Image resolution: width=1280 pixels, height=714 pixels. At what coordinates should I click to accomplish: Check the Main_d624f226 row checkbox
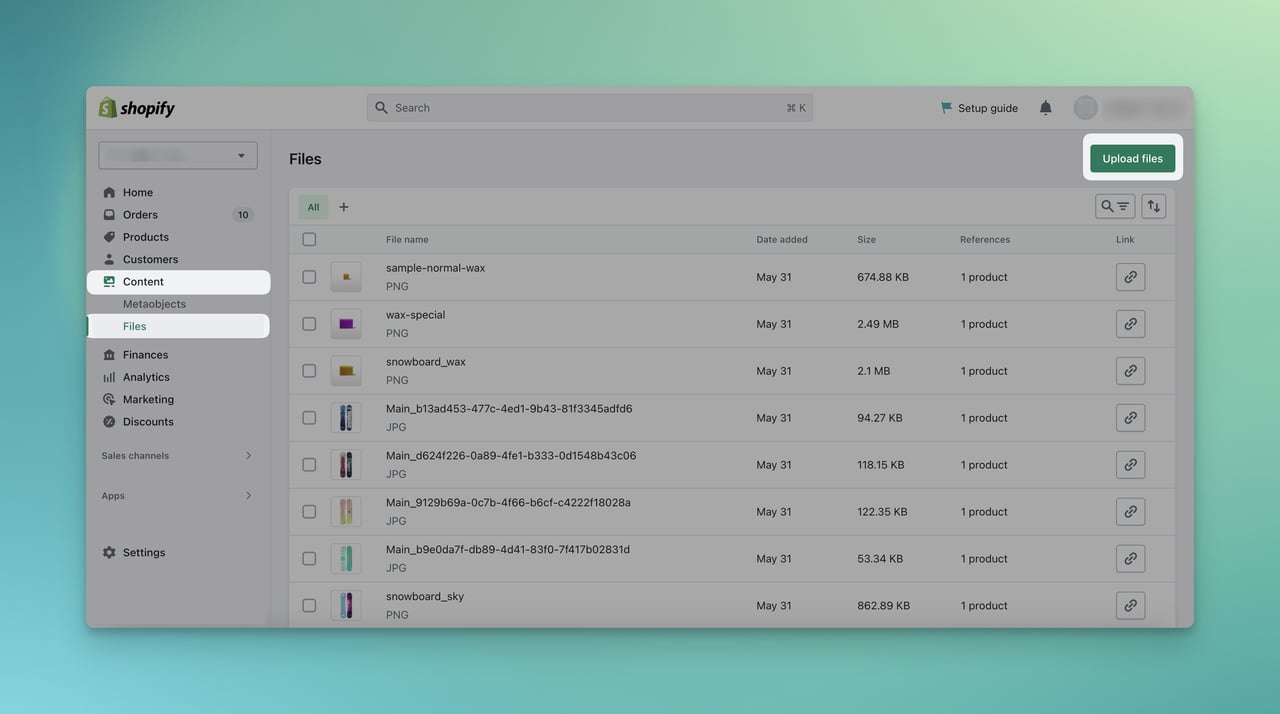click(x=309, y=465)
